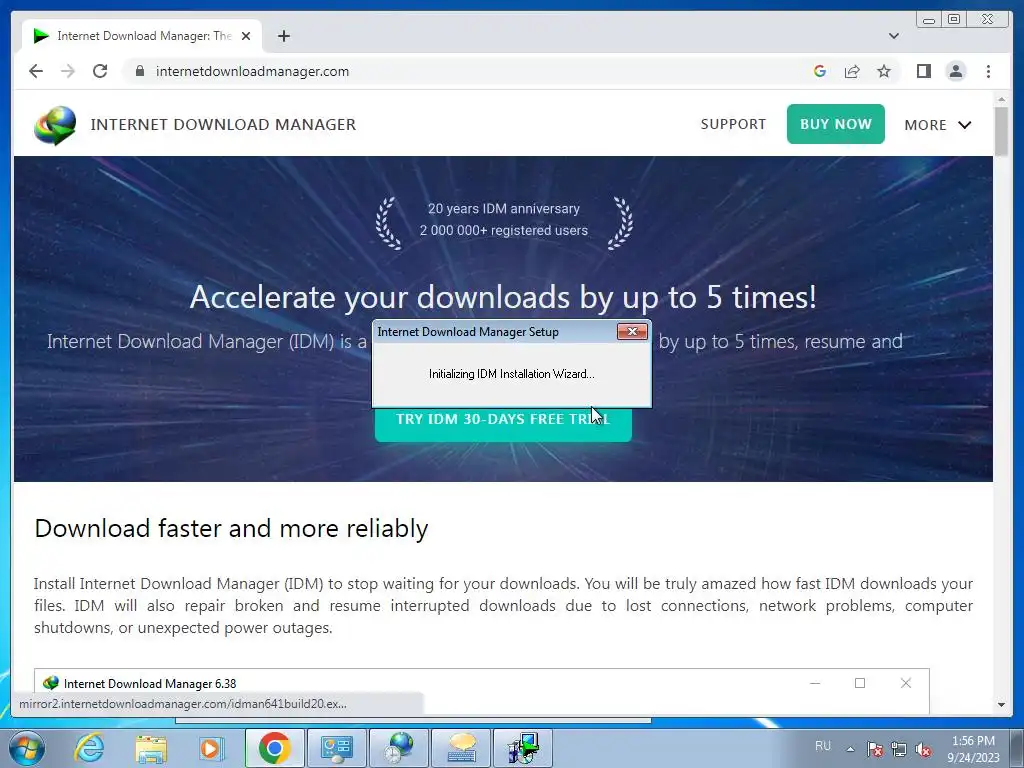Launch Internet Explorer from the taskbar
This screenshot has height=768, width=1024.
89,748
